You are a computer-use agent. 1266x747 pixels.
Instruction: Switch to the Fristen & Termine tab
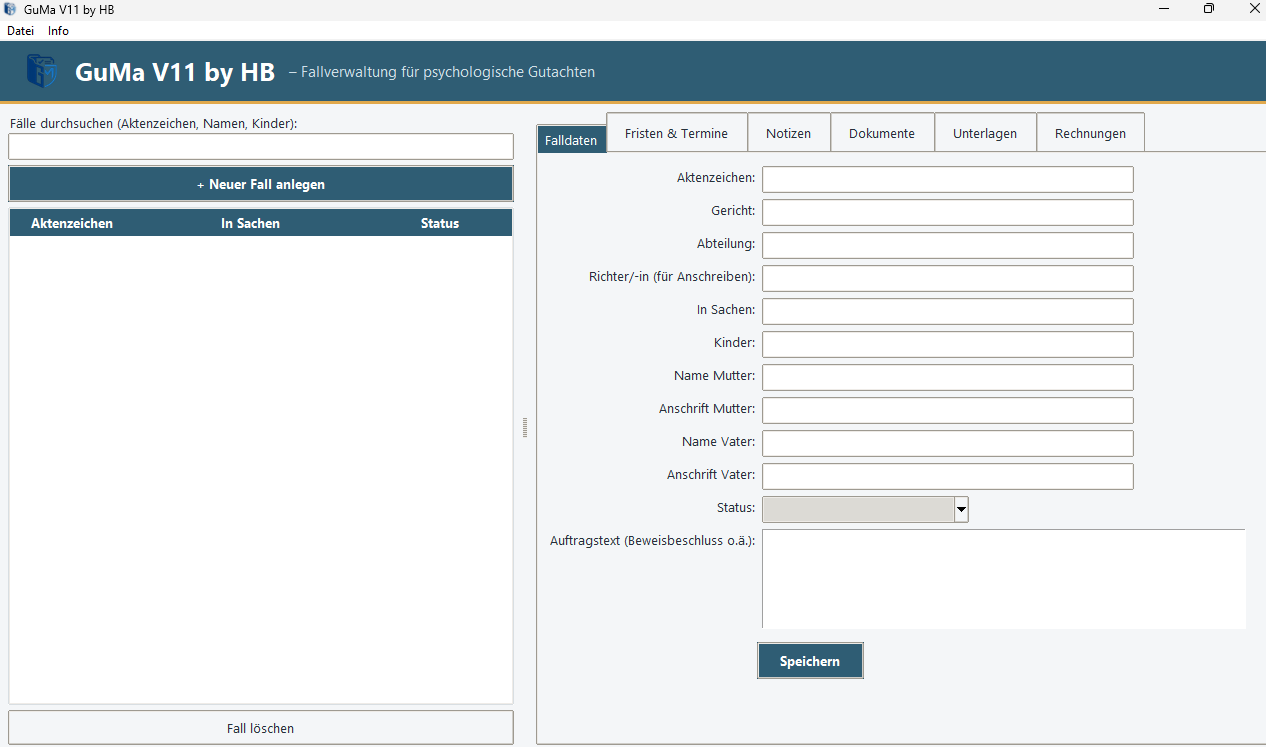click(677, 133)
